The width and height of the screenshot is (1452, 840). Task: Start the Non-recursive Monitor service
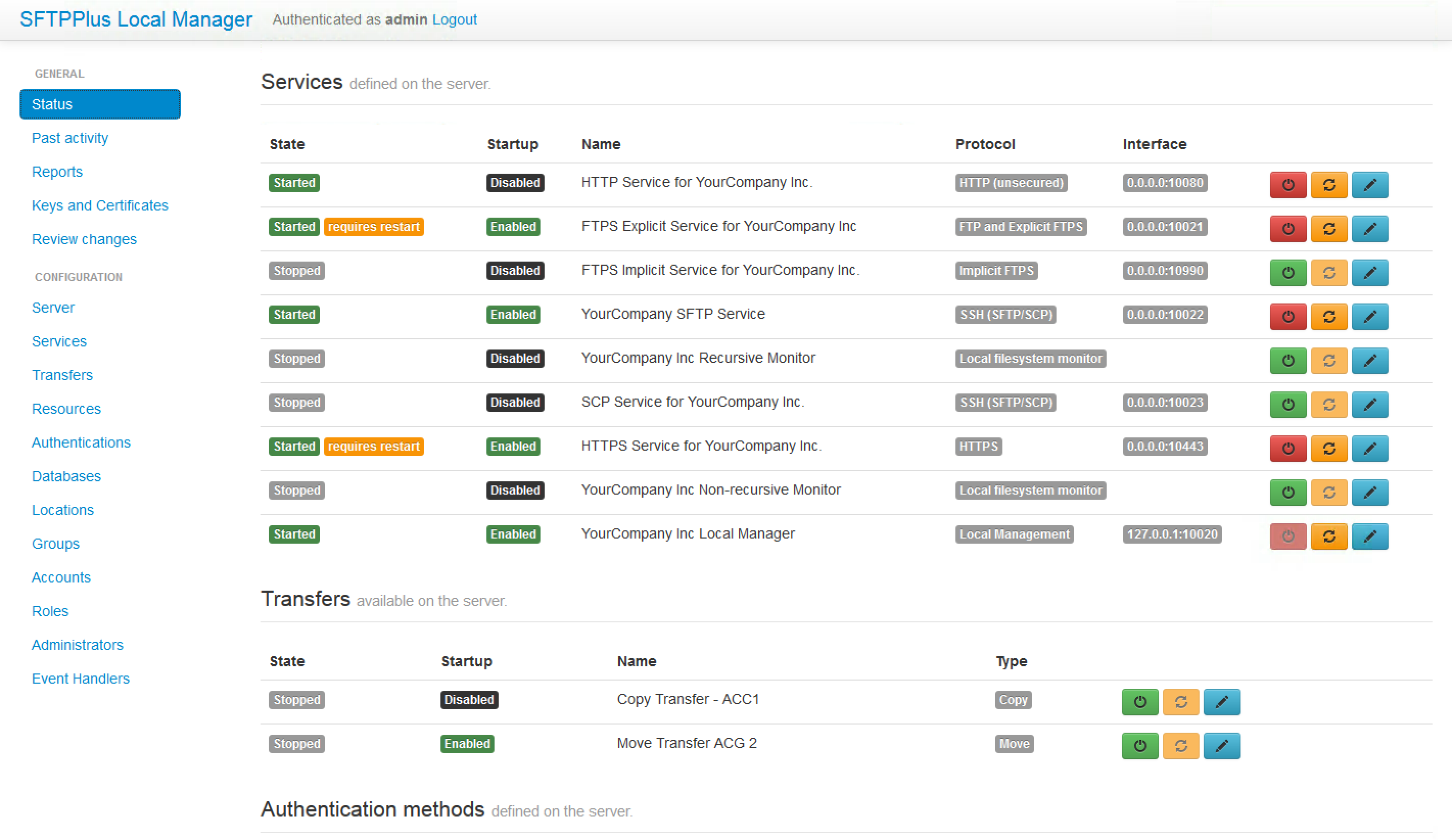tap(1288, 492)
